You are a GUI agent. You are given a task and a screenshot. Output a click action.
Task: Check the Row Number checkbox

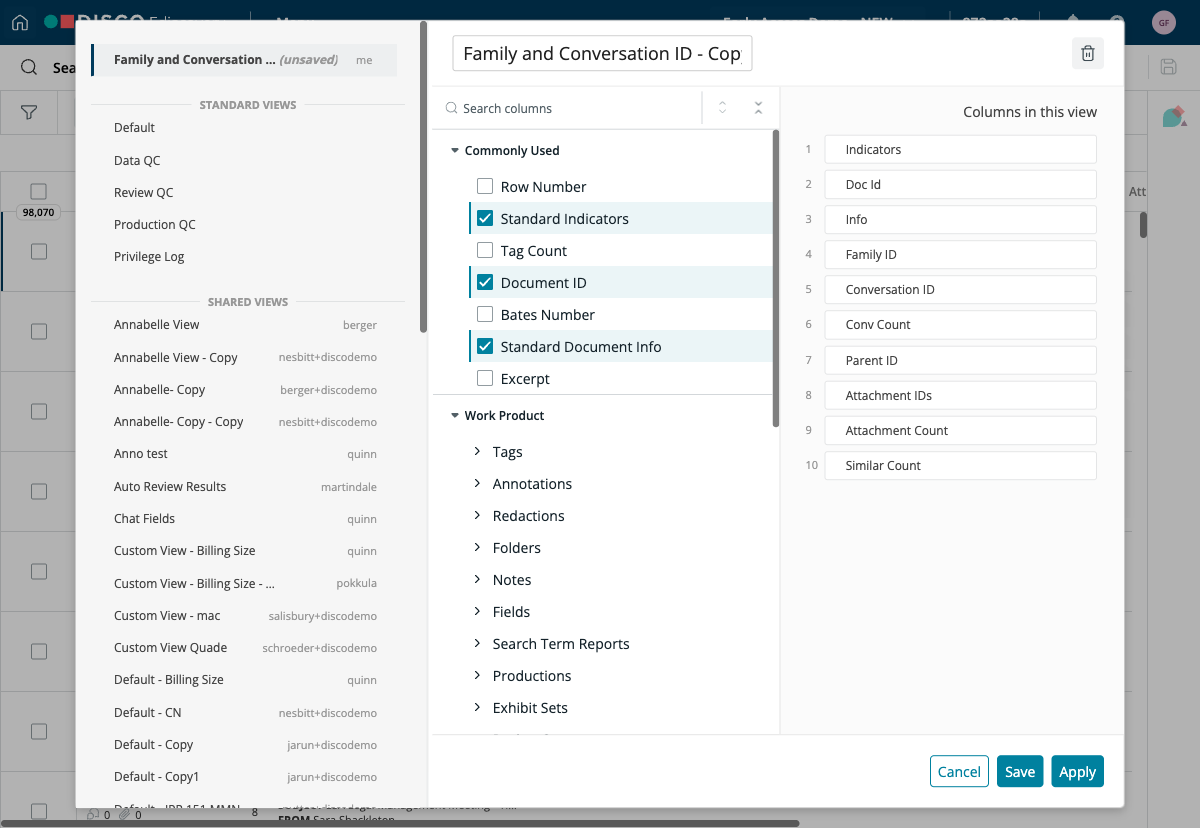point(485,186)
